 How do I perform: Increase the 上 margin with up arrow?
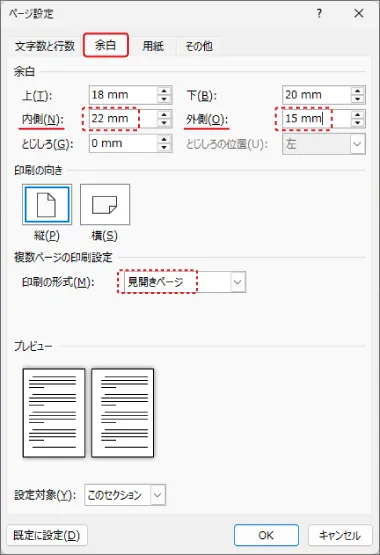[164, 91]
